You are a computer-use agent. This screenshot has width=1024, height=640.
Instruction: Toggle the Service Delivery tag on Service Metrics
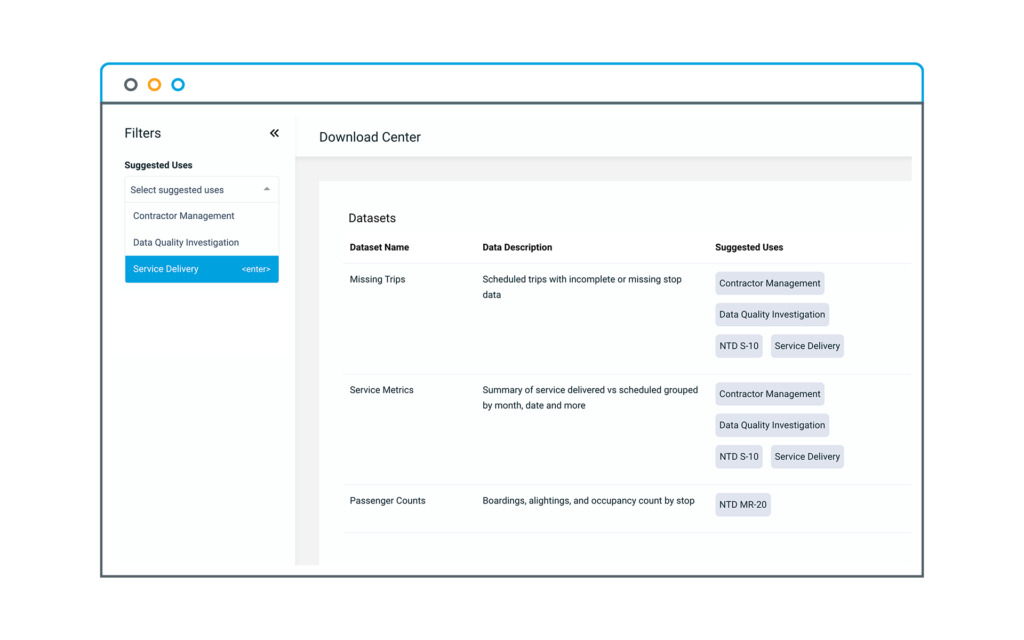pos(806,456)
